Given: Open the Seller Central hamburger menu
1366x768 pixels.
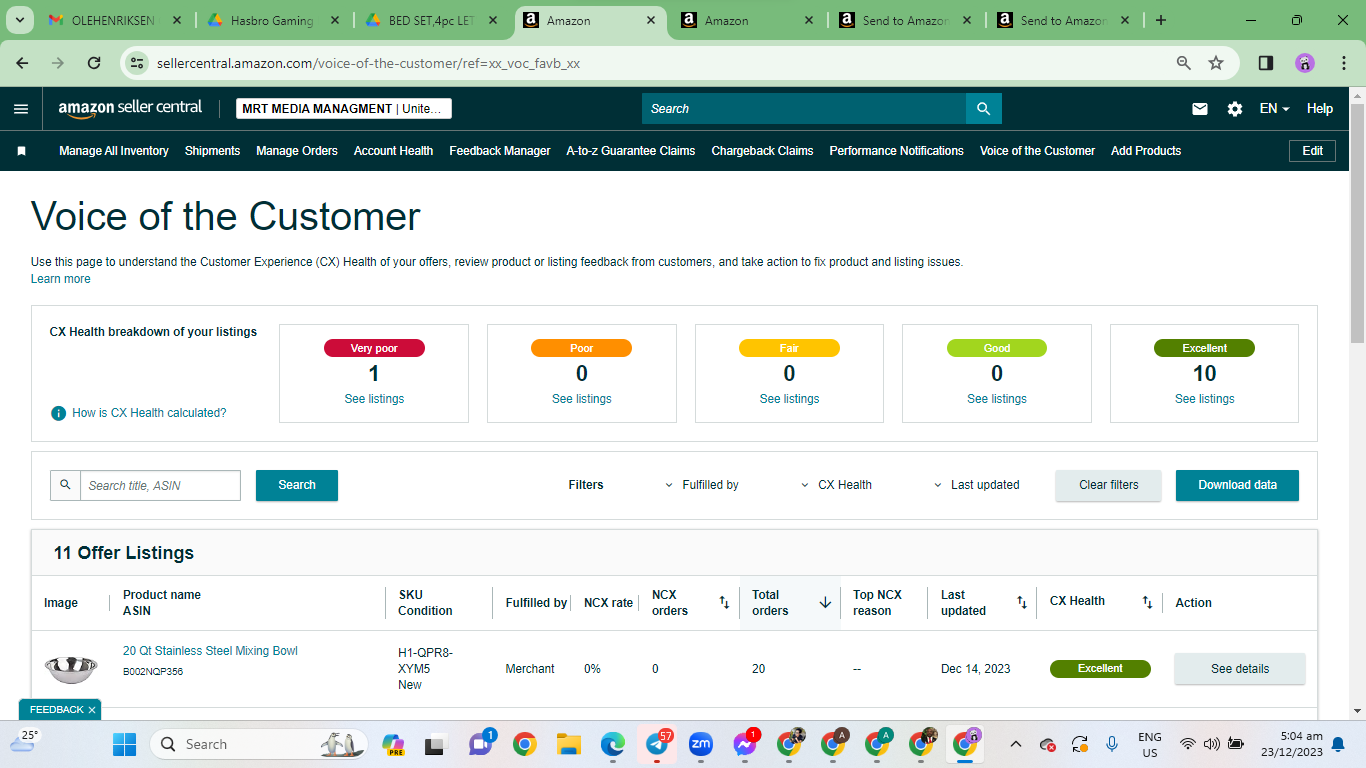Looking at the screenshot, I should click(x=21, y=109).
